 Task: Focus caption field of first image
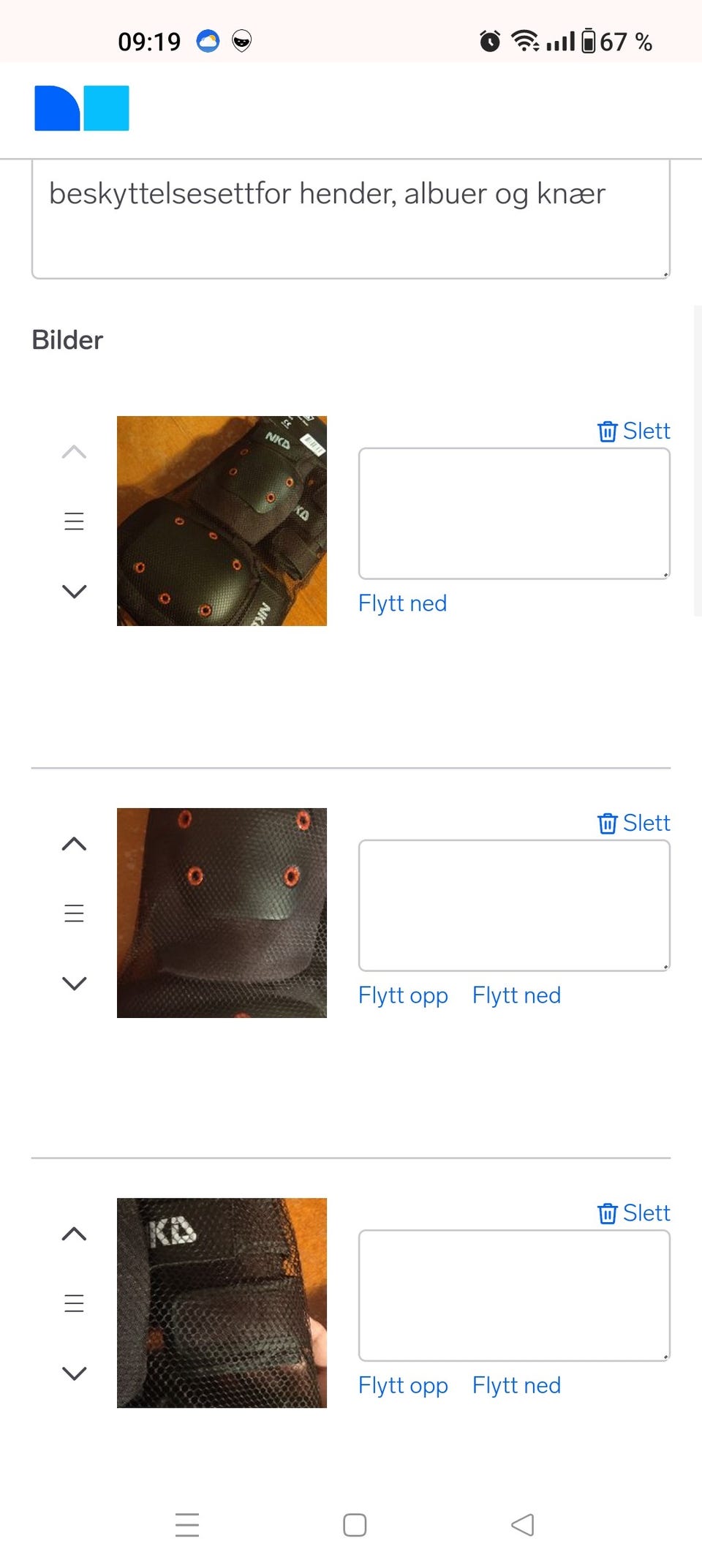coord(514,513)
